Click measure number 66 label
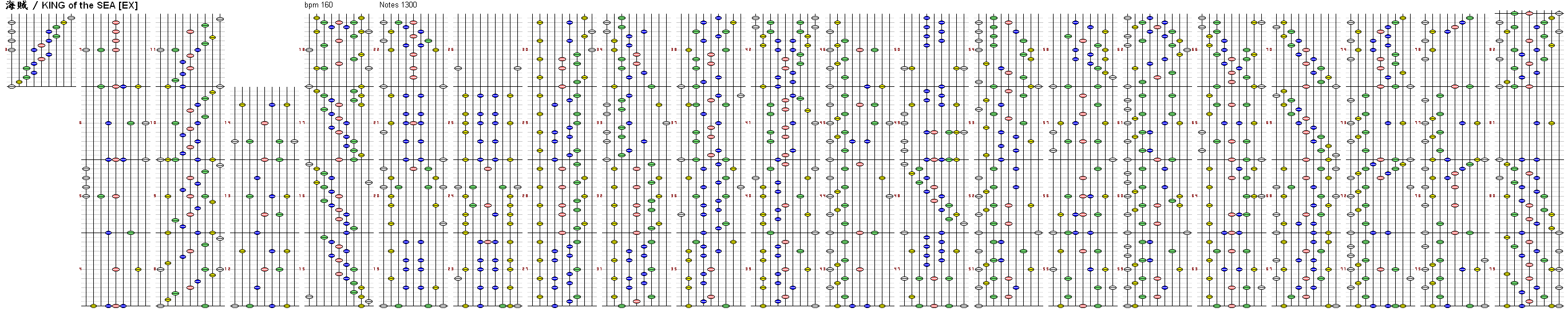This screenshot has width=1568, height=320. [1195, 50]
